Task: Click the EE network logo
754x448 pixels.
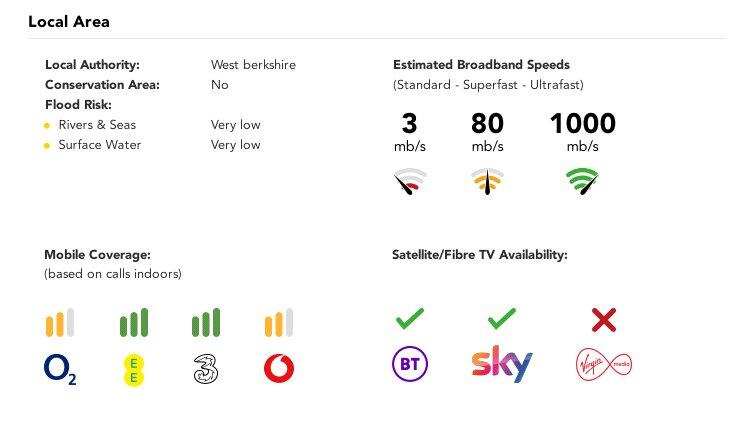Action: (x=133, y=369)
